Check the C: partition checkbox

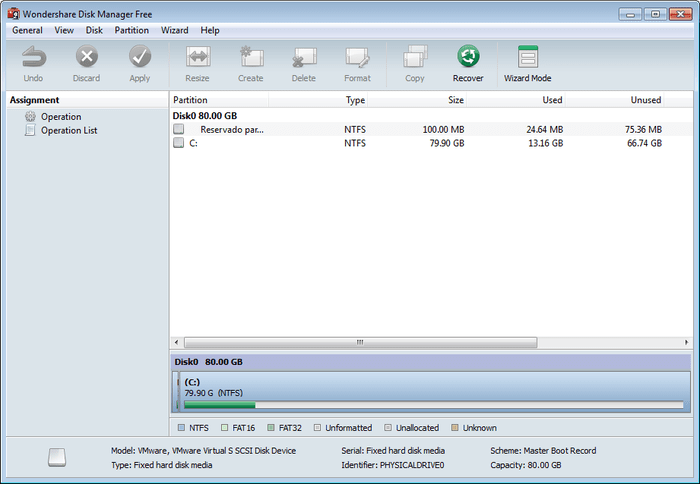click(x=179, y=143)
